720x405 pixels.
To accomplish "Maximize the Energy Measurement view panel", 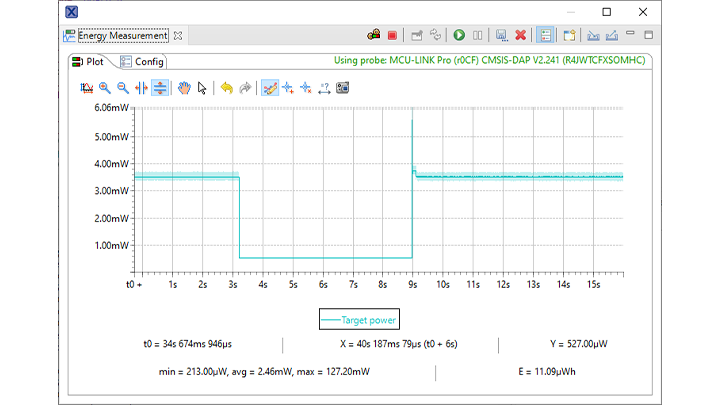I will [649, 34].
